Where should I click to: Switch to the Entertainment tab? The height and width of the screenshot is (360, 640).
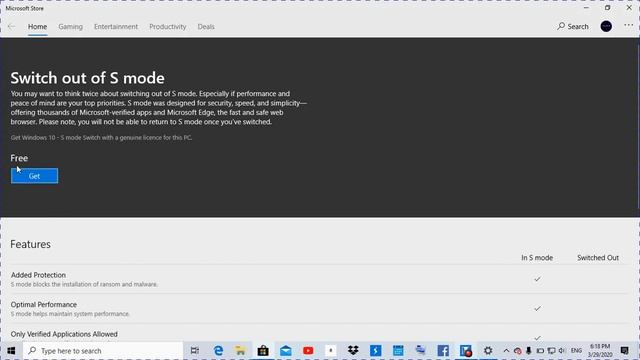click(x=116, y=27)
